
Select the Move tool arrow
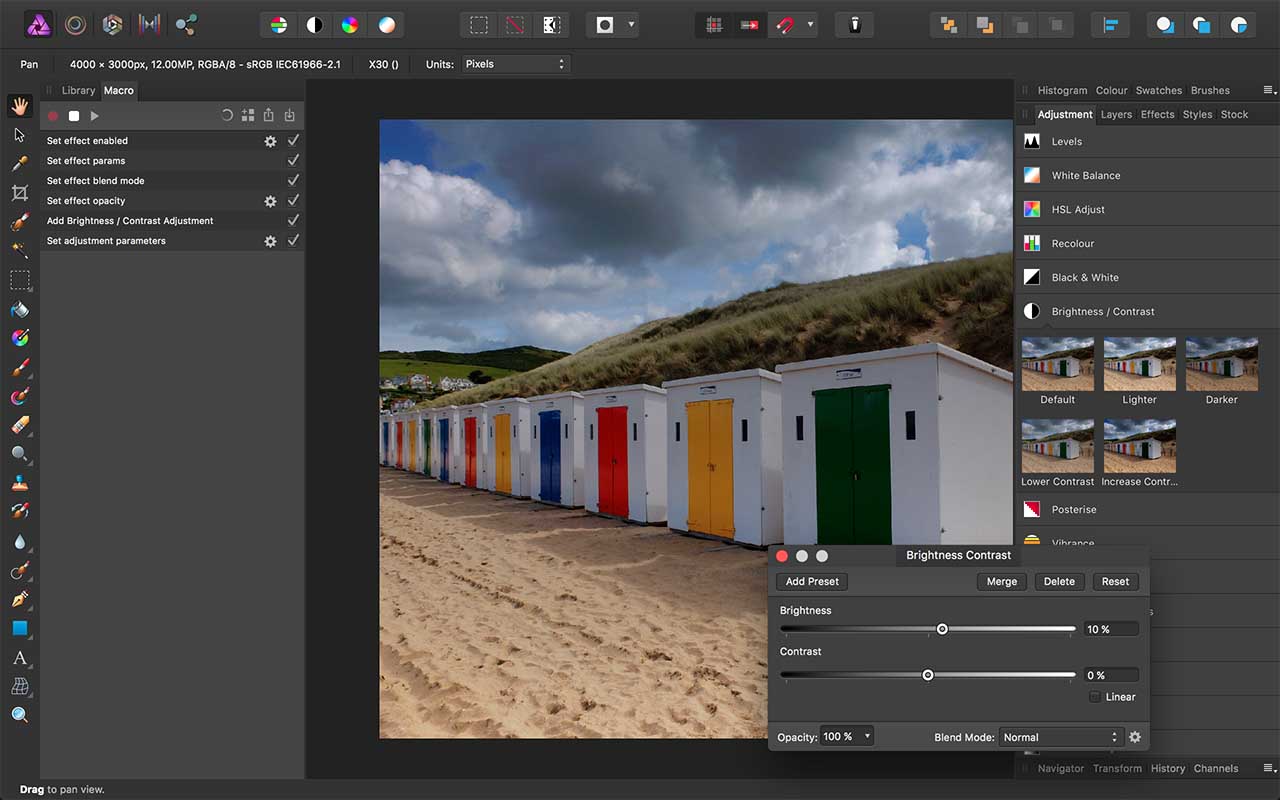click(x=19, y=134)
